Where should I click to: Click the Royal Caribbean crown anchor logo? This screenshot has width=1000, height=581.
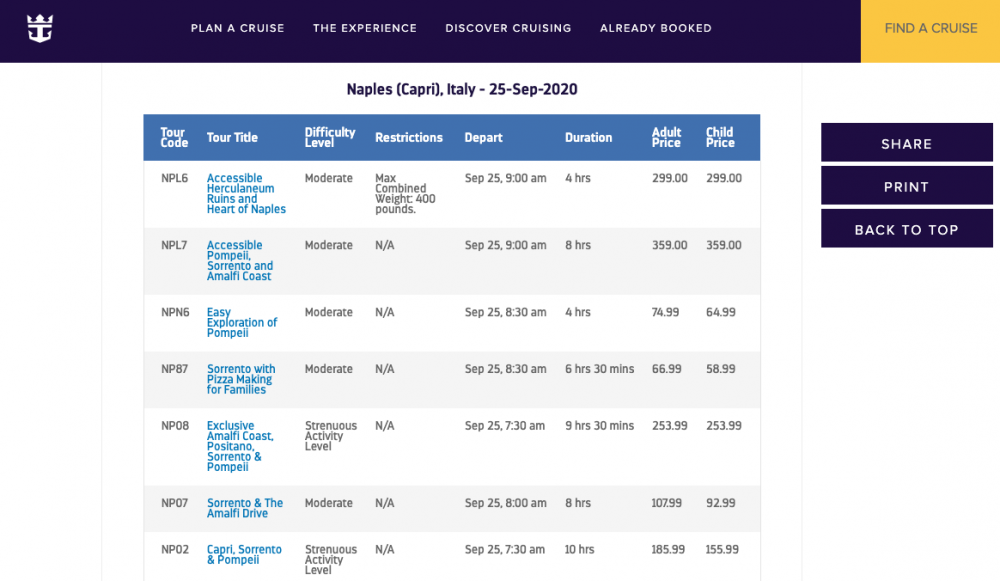click(x=40, y=29)
